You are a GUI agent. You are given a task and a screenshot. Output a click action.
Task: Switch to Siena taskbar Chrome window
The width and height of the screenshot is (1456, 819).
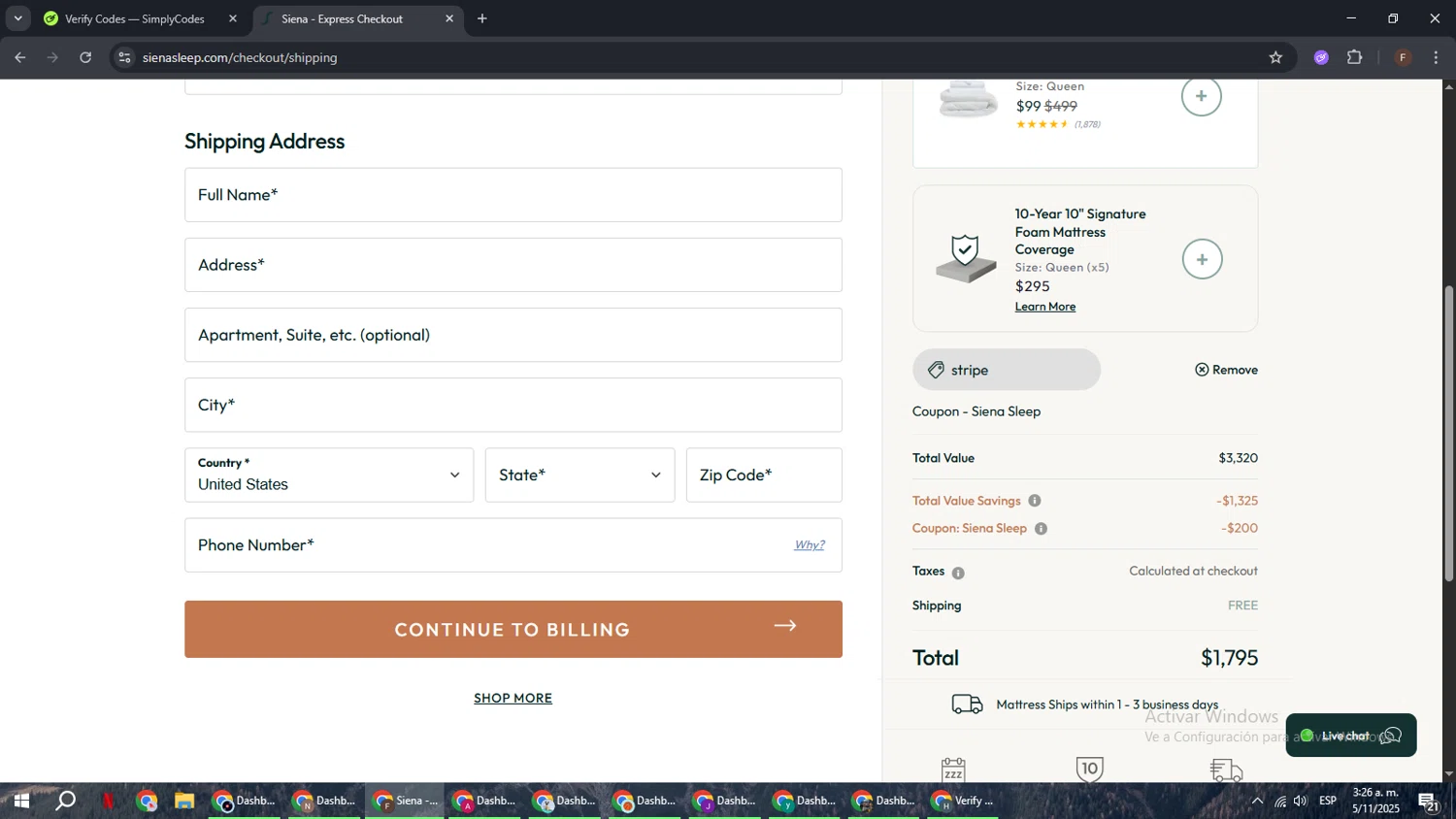pos(405,801)
